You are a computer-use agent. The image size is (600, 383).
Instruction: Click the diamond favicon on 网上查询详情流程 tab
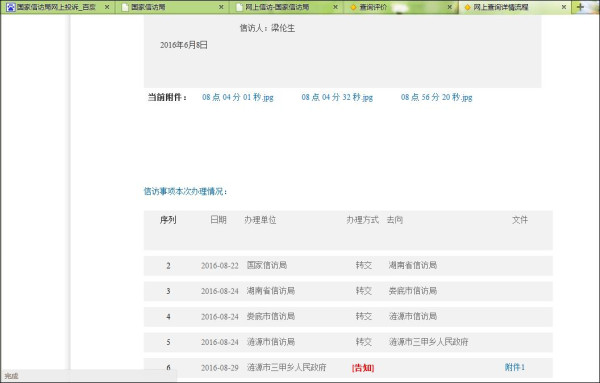coord(467,7)
